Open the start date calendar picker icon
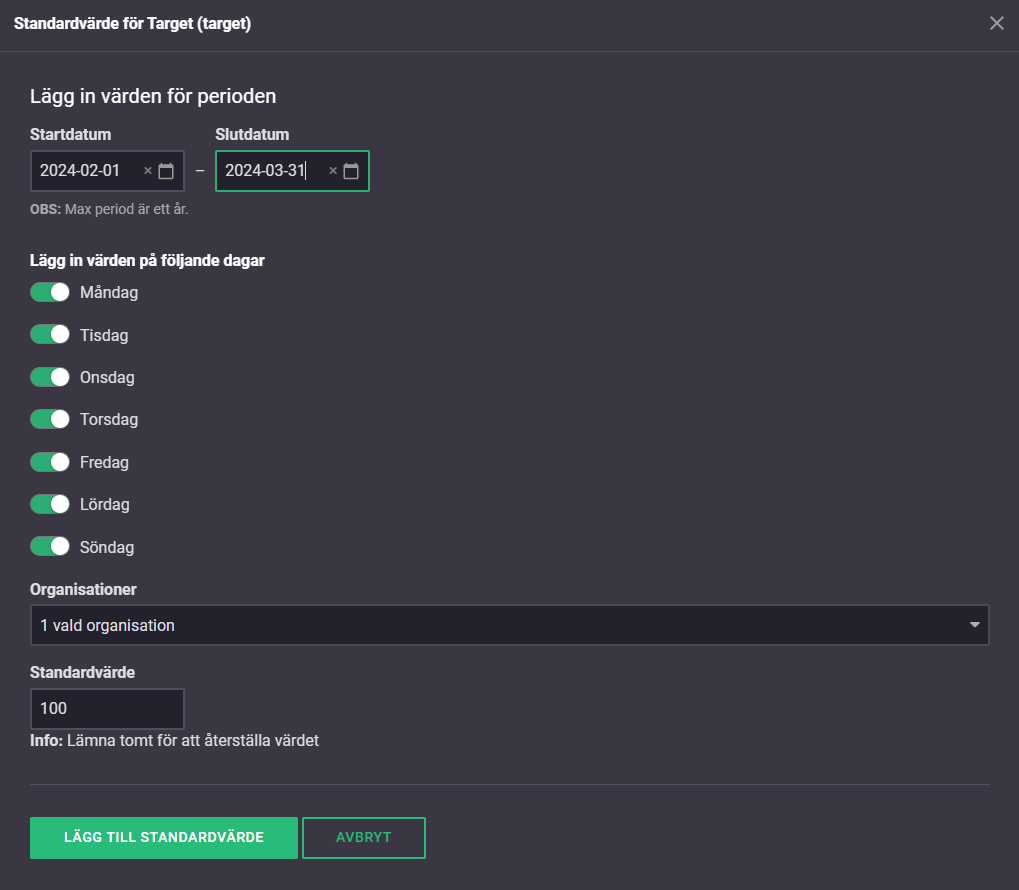1019x890 pixels. pyautogui.click(x=166, y=171)
